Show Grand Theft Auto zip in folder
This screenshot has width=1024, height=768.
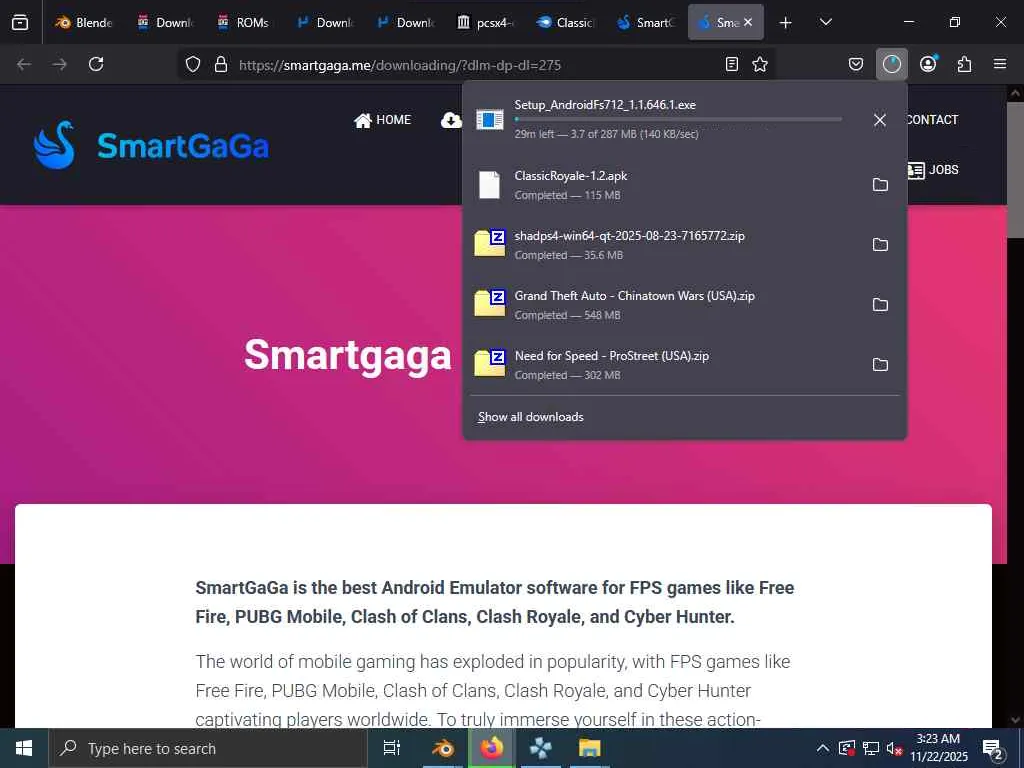[880, 305]
